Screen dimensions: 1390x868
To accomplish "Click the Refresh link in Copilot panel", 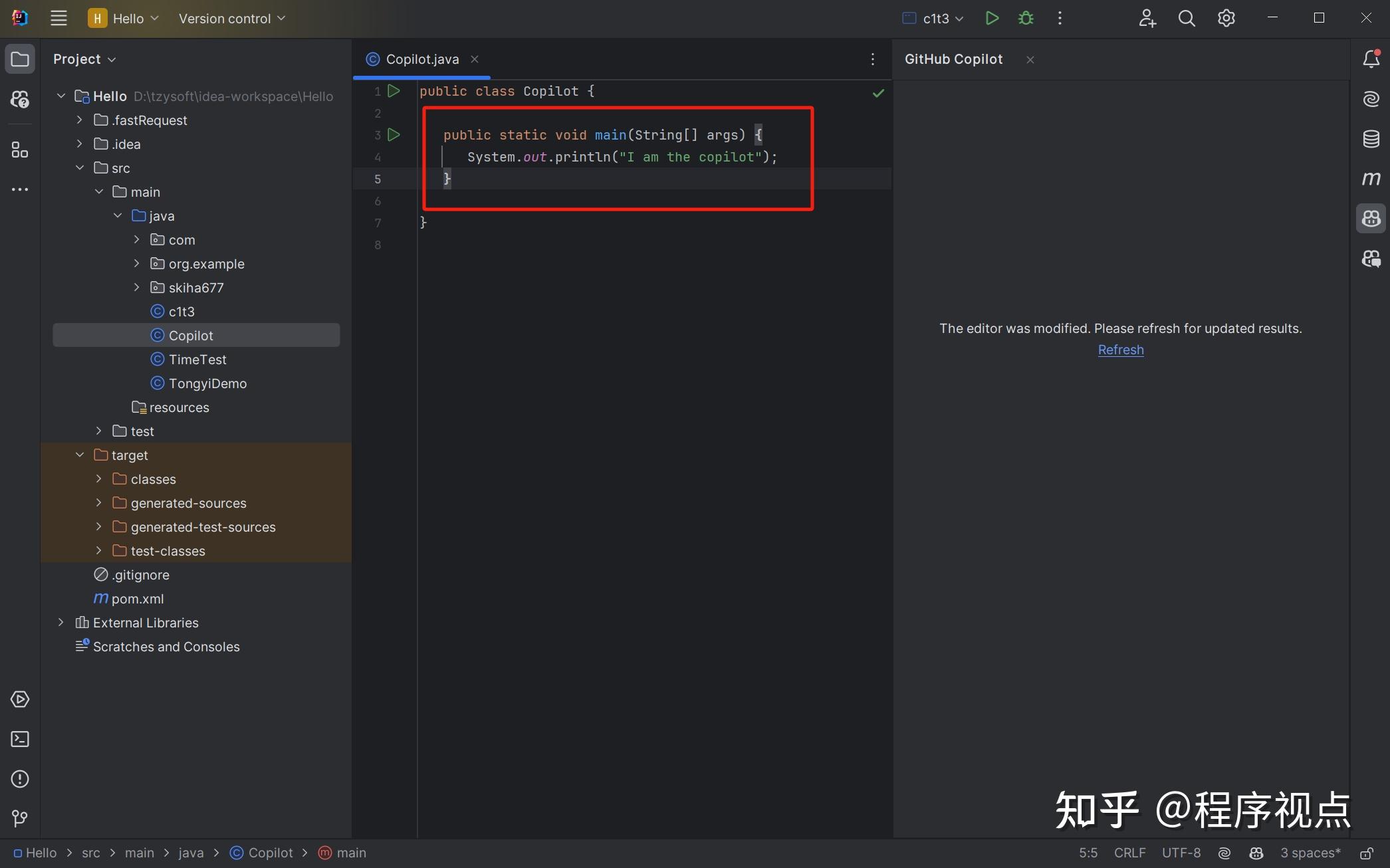I will click(x=1121, y=350).
